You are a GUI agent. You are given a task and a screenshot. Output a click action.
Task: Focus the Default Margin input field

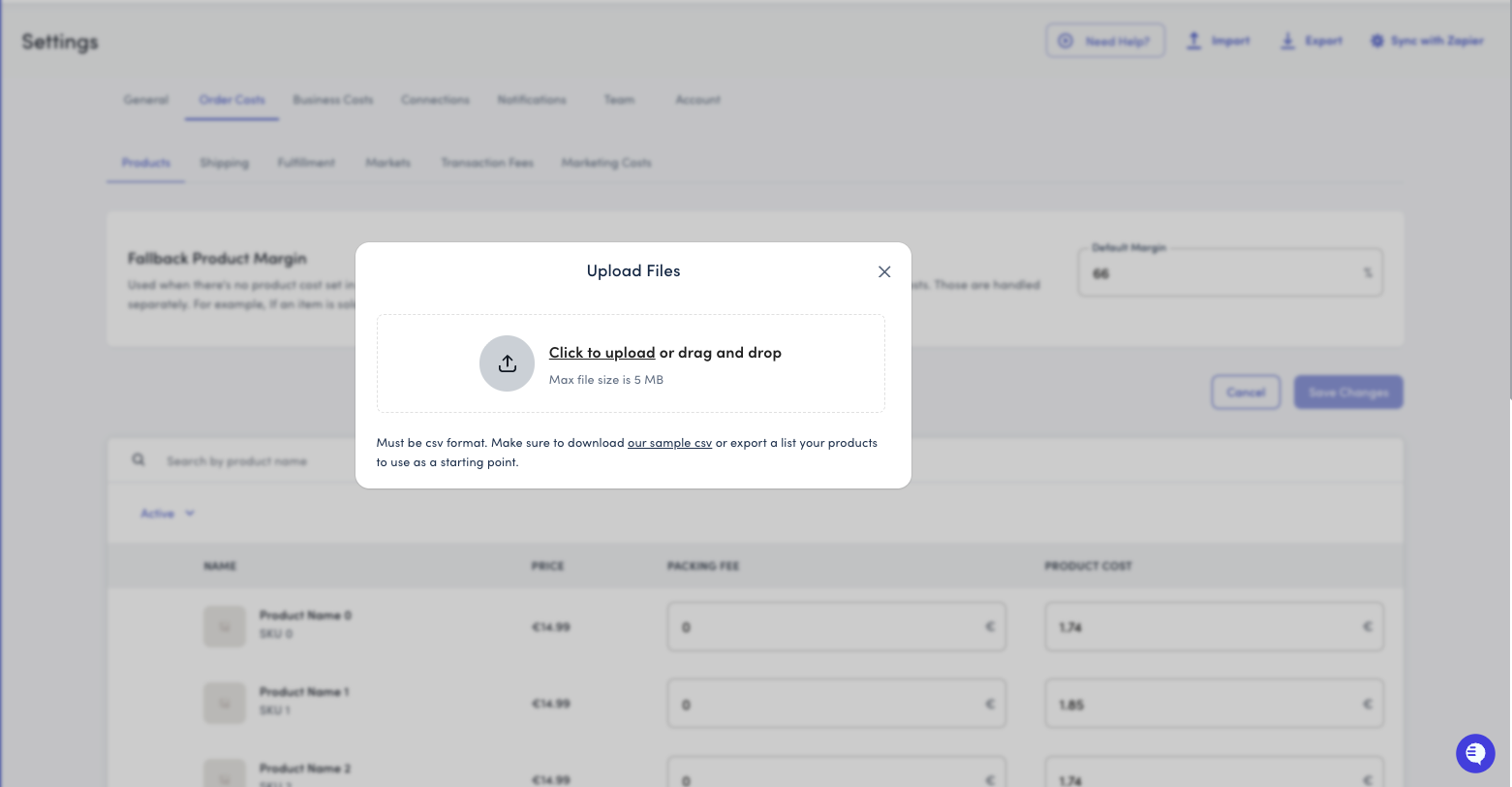[x=1220, y=274]
